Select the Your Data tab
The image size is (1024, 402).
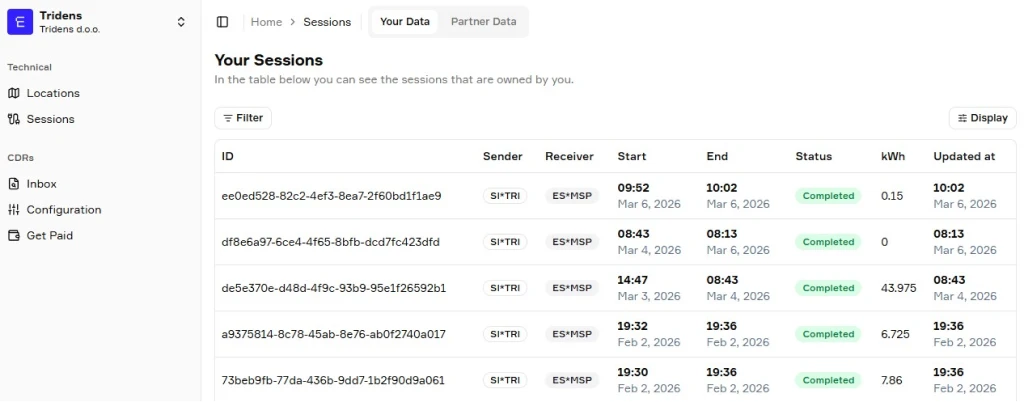pyautogui.click(x=405, y=22)
